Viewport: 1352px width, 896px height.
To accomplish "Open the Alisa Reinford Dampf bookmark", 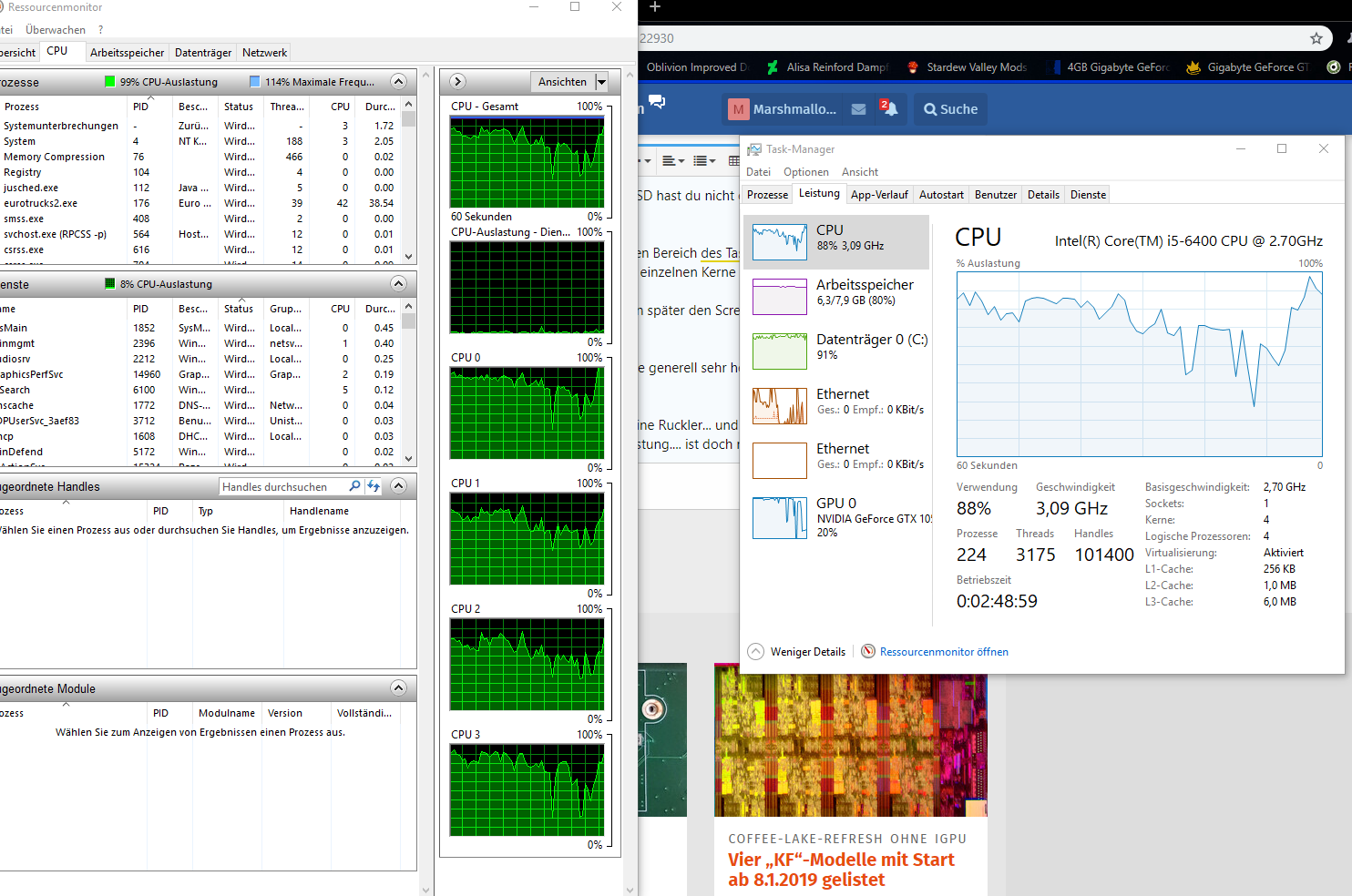I will click(x=827, y=67).
